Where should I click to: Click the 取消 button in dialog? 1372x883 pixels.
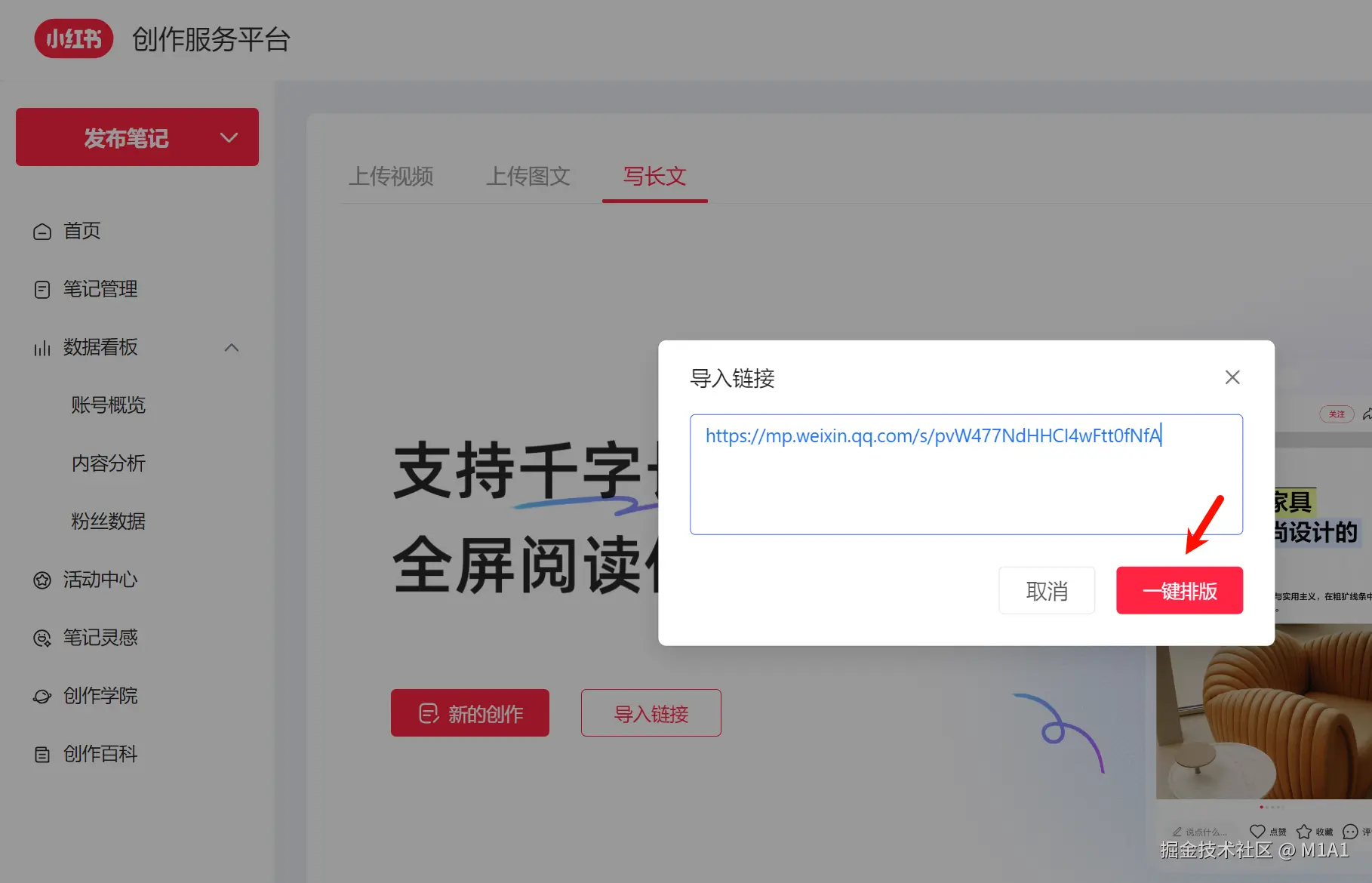(x=1047, y=590)
